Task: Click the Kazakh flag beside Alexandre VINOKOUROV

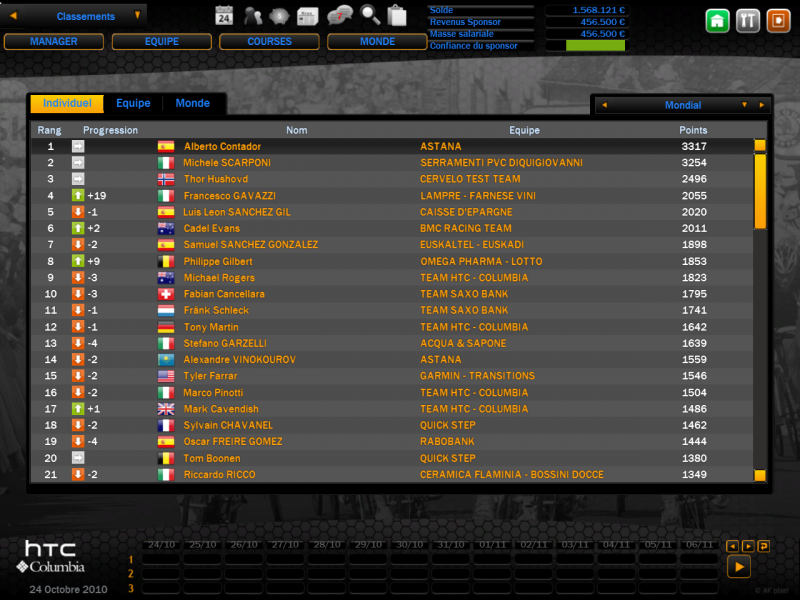Action: coord(166,360)
